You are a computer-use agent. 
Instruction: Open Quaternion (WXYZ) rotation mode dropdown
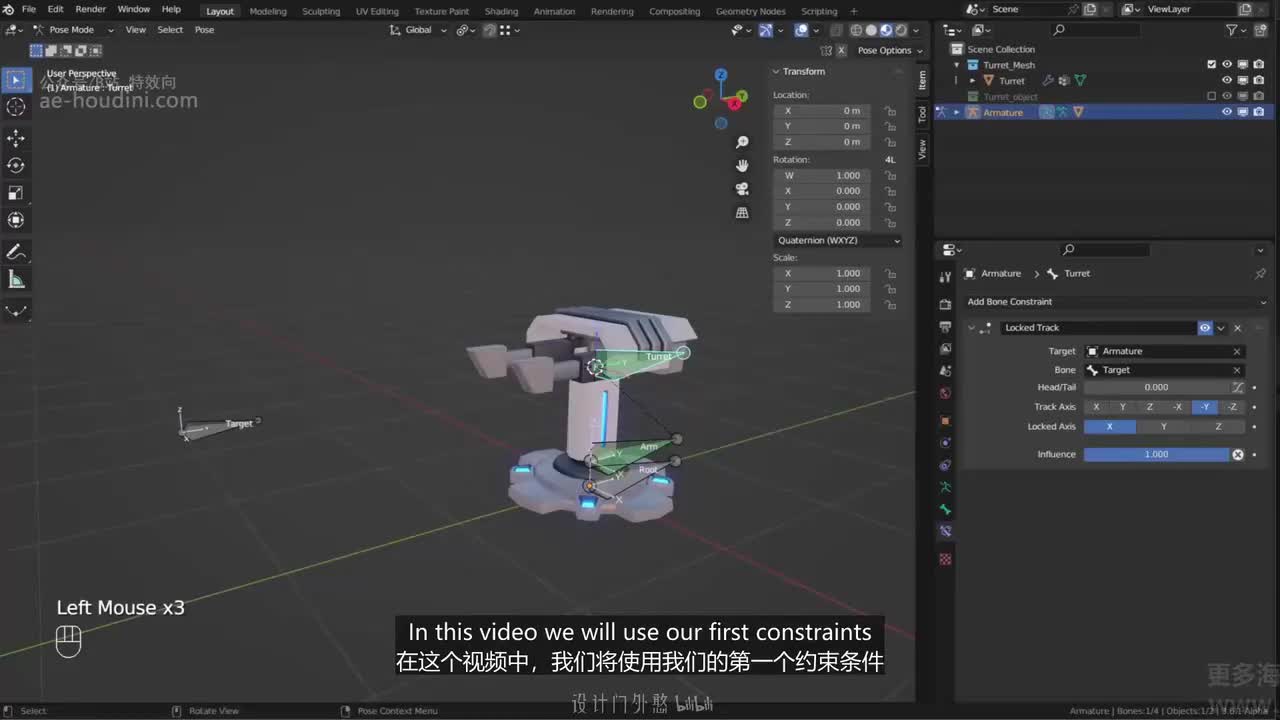(838, 241)
